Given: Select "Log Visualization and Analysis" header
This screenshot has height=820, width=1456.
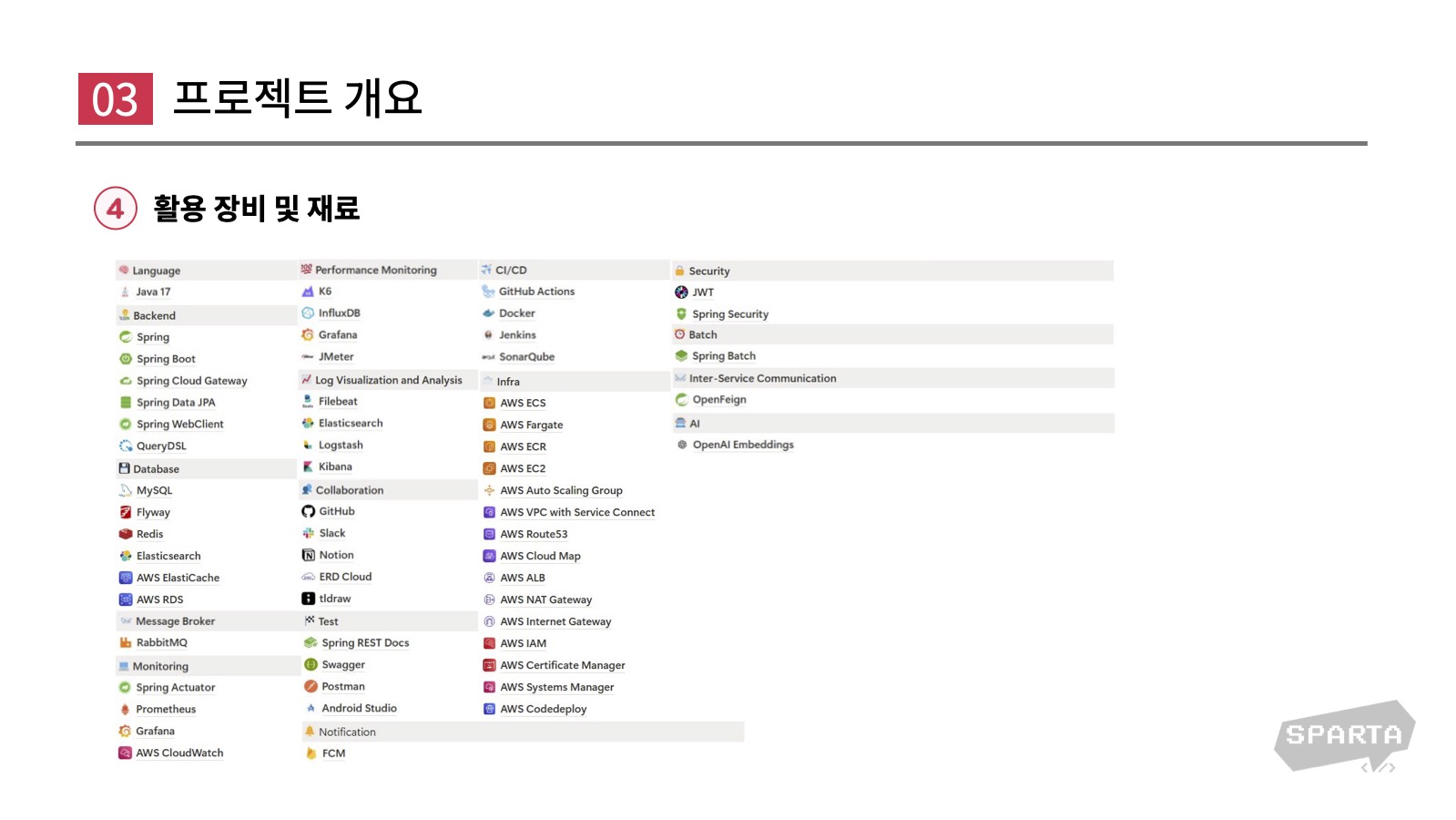Looking at the screenshot, I should tap(389, 380).
